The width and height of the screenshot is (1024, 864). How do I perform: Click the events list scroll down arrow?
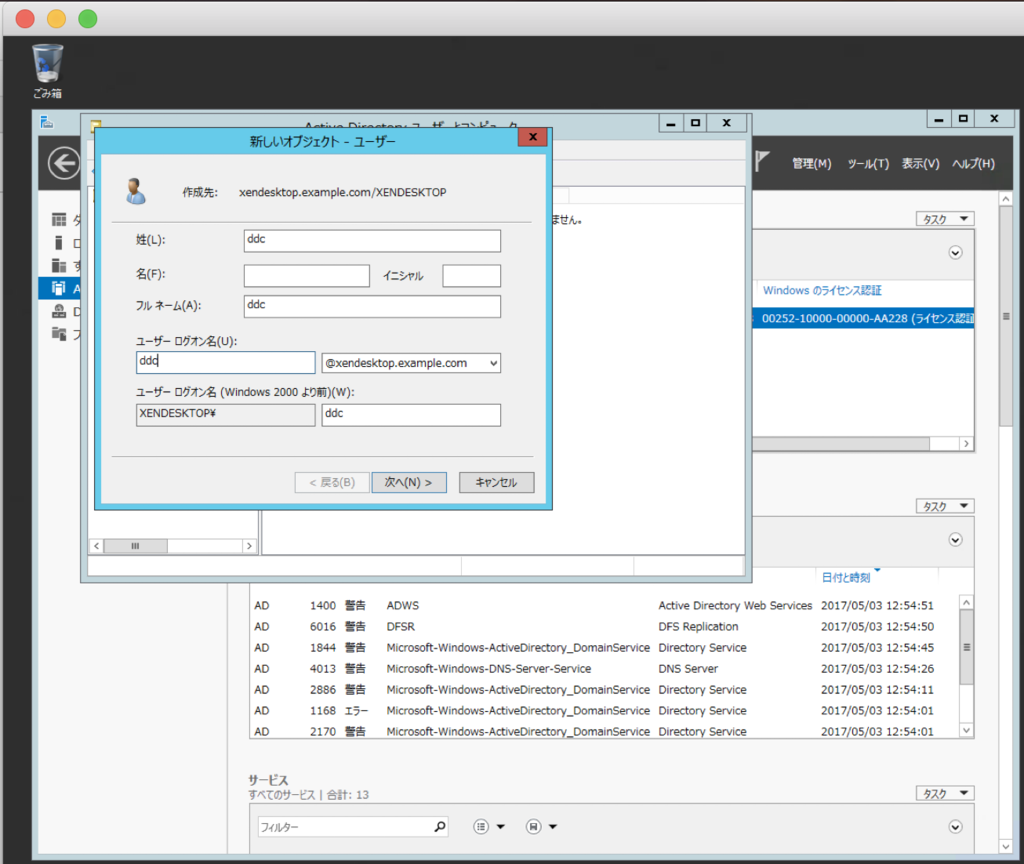coord(967,731)
